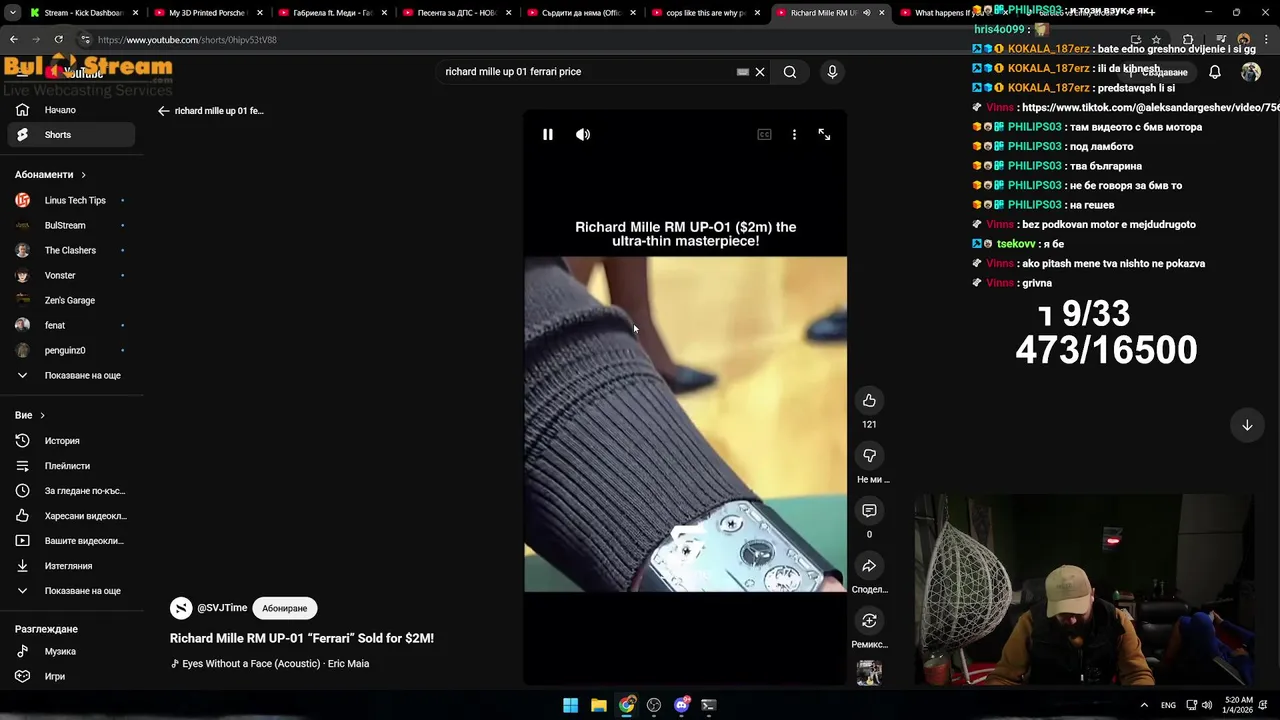The height and width of the screenshot is (720, 1280).
Task: Open The Clashers channel subscription
Action: tap(70, 250)
